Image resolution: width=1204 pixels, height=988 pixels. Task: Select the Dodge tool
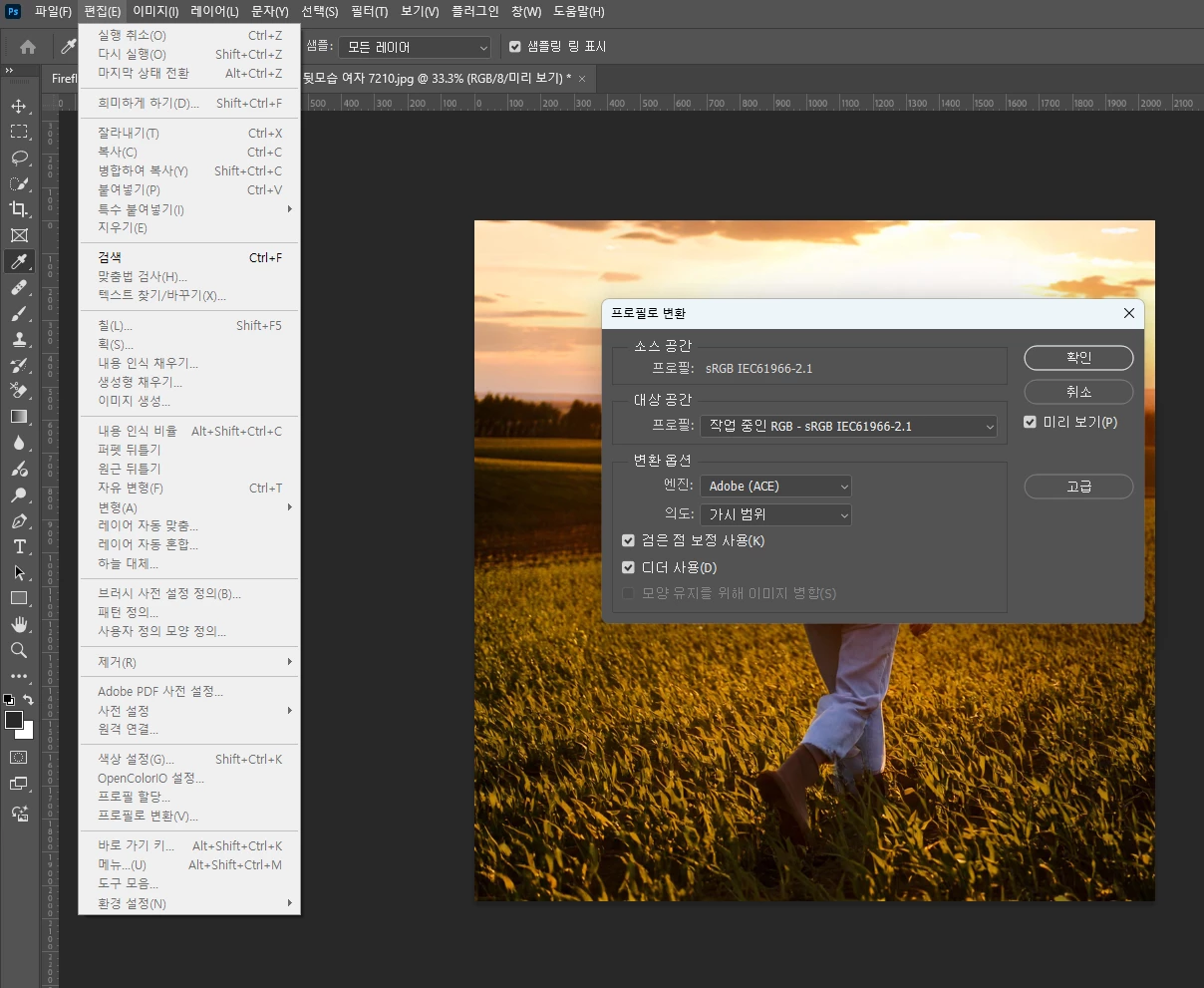click(19, 494)
